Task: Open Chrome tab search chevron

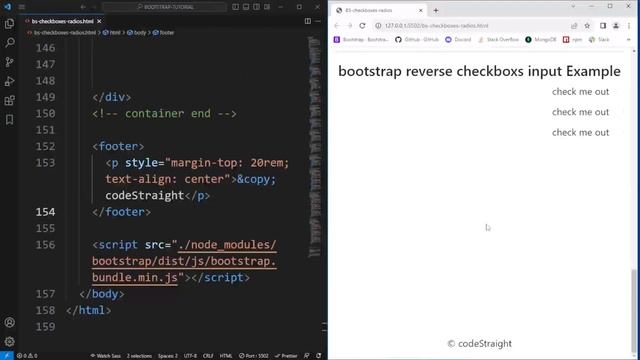Action: 573,6
